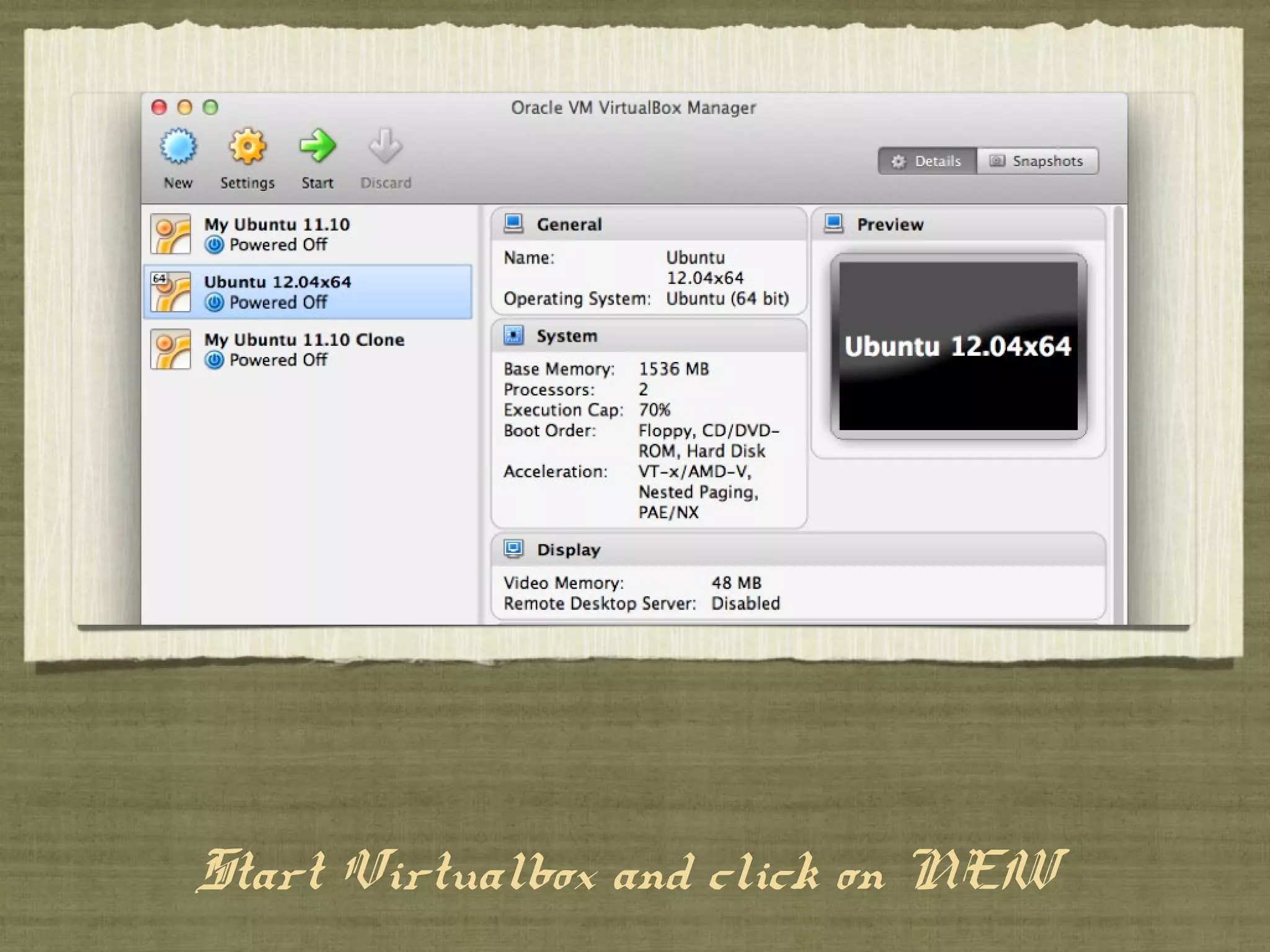Screen dimensions: 1270x952
Task: Click the Preview section icon
Action: 833,224
